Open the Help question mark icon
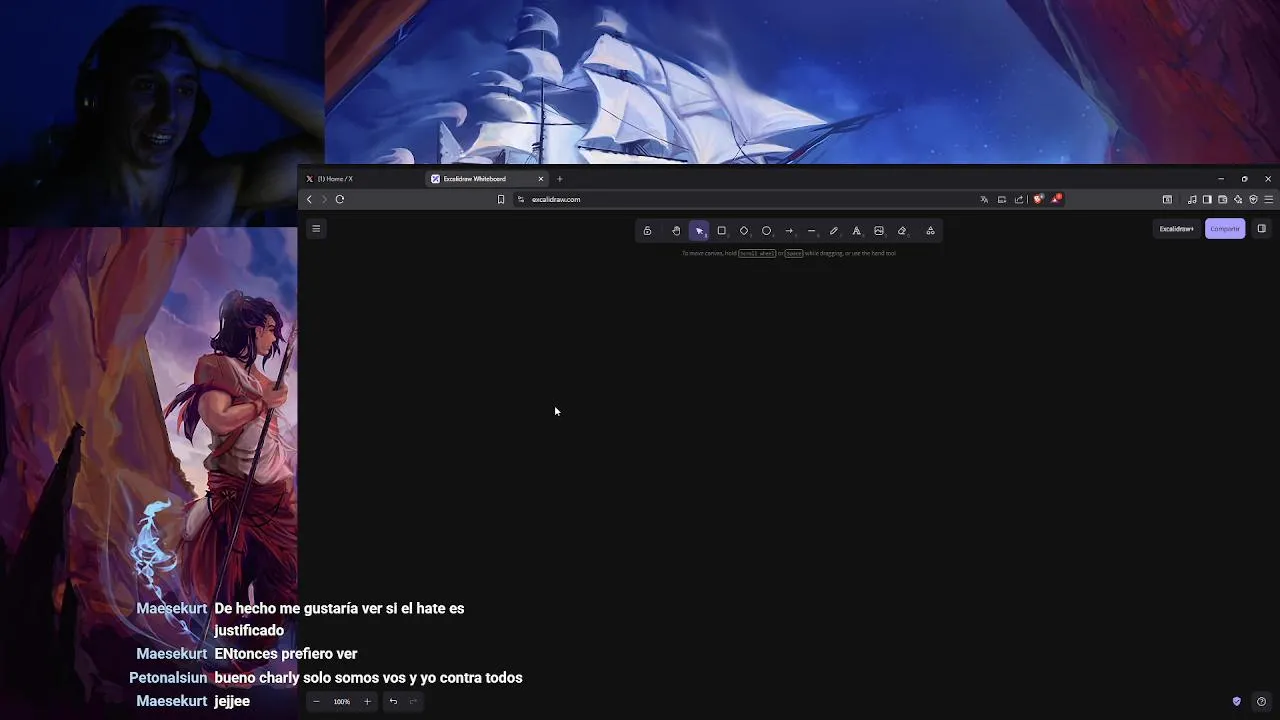Screen dimensions: 1280x720 pos(1261,702)
